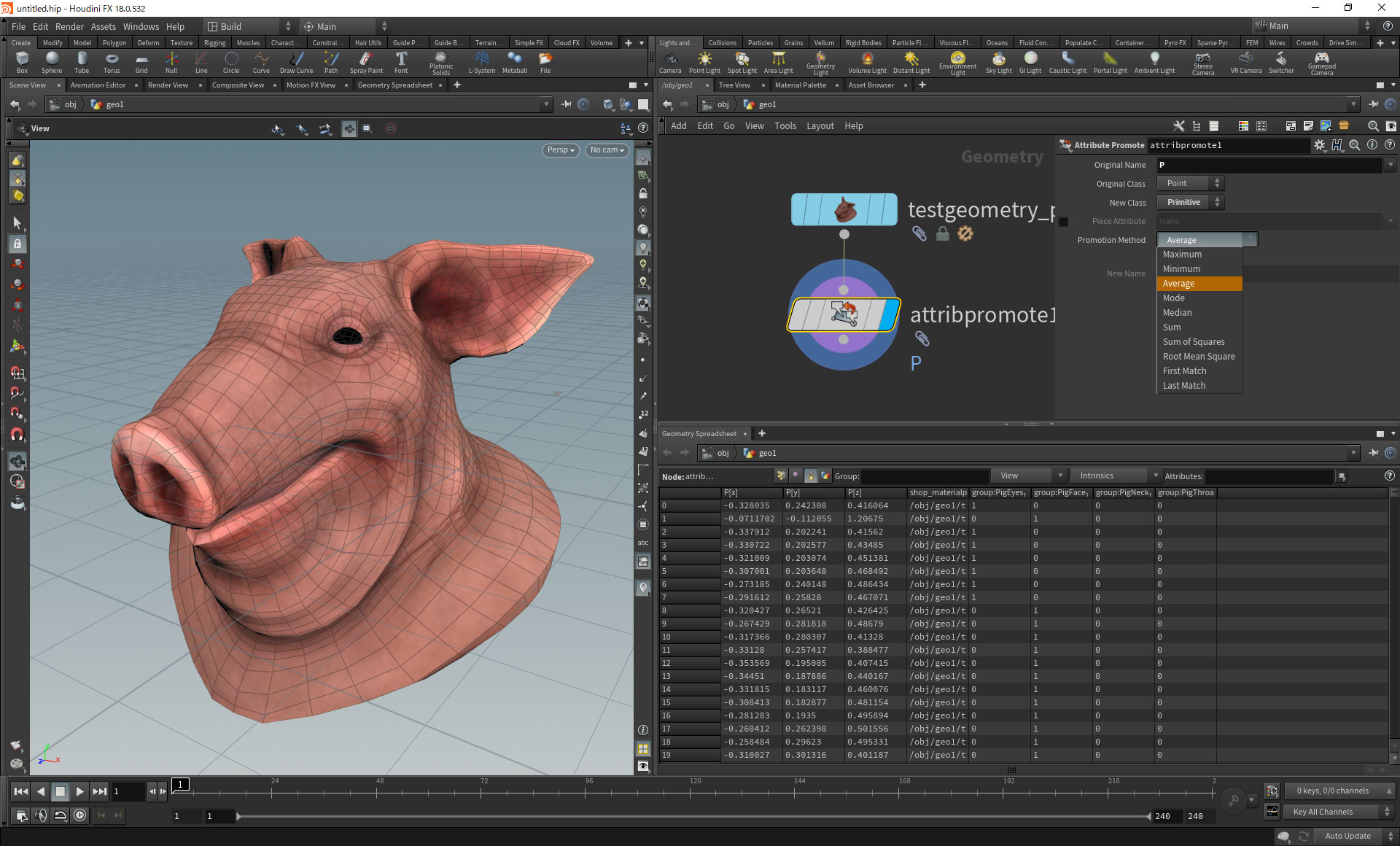This screenshot has width=1400, height=846.
Task: Choose Sum of Squares promotion method
Action: pyautogui.click(x=1199, y=342)
